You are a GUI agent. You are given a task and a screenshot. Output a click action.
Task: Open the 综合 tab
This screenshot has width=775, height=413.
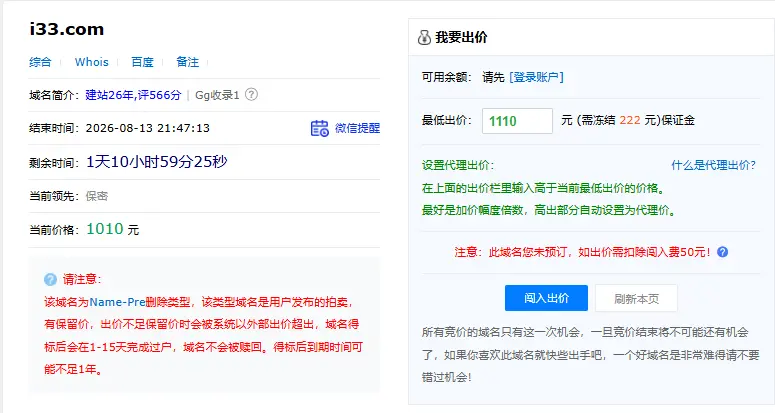pyautogui.click(x=40, y=62)
